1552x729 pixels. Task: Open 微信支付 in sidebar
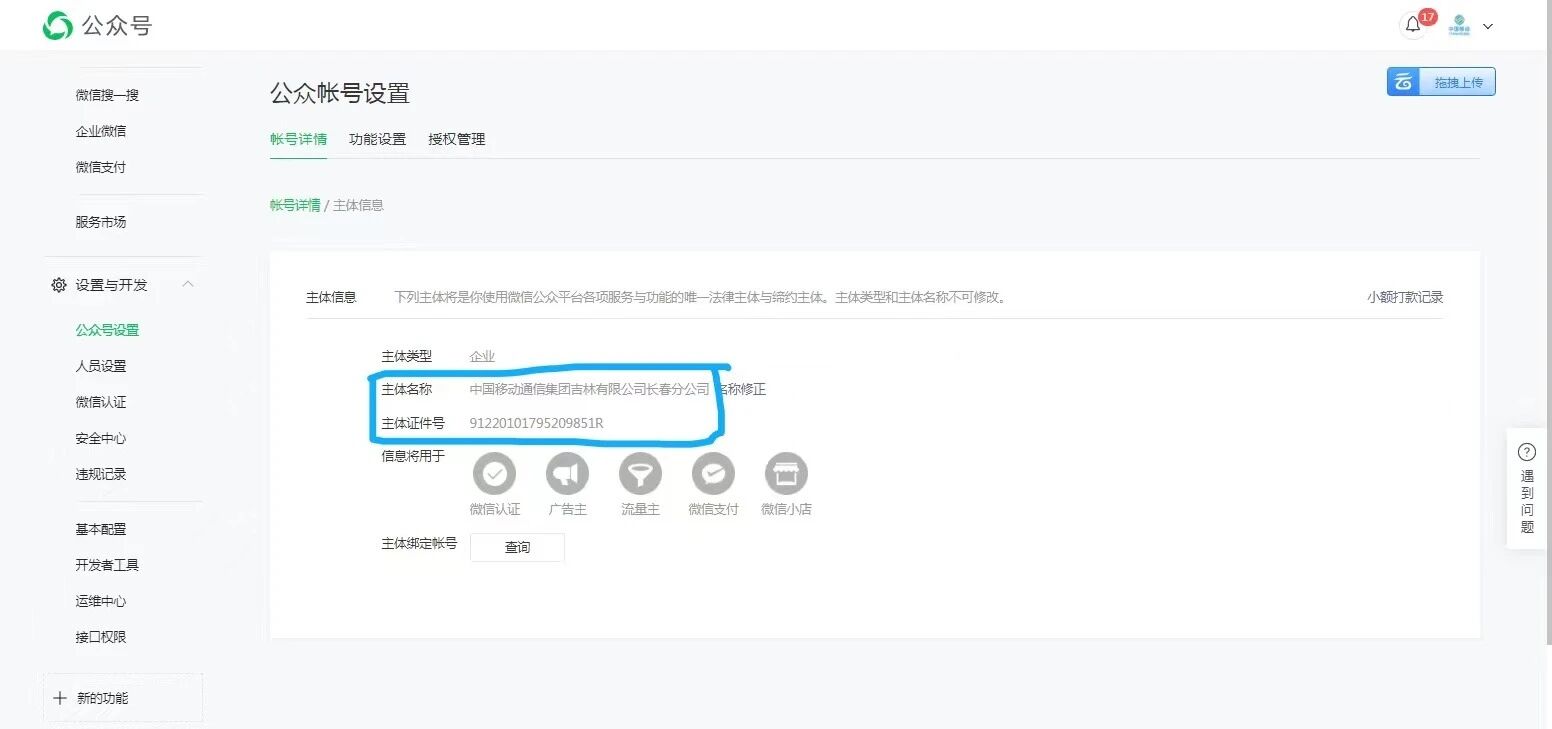101,167
